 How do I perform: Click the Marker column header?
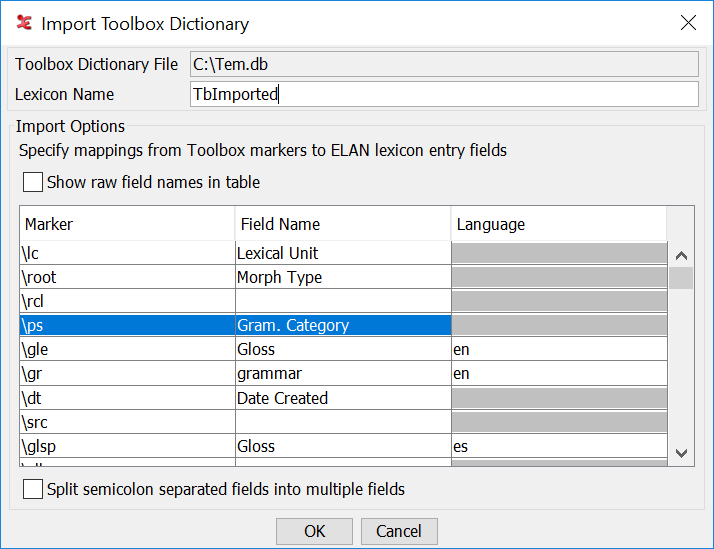point(127,224)
